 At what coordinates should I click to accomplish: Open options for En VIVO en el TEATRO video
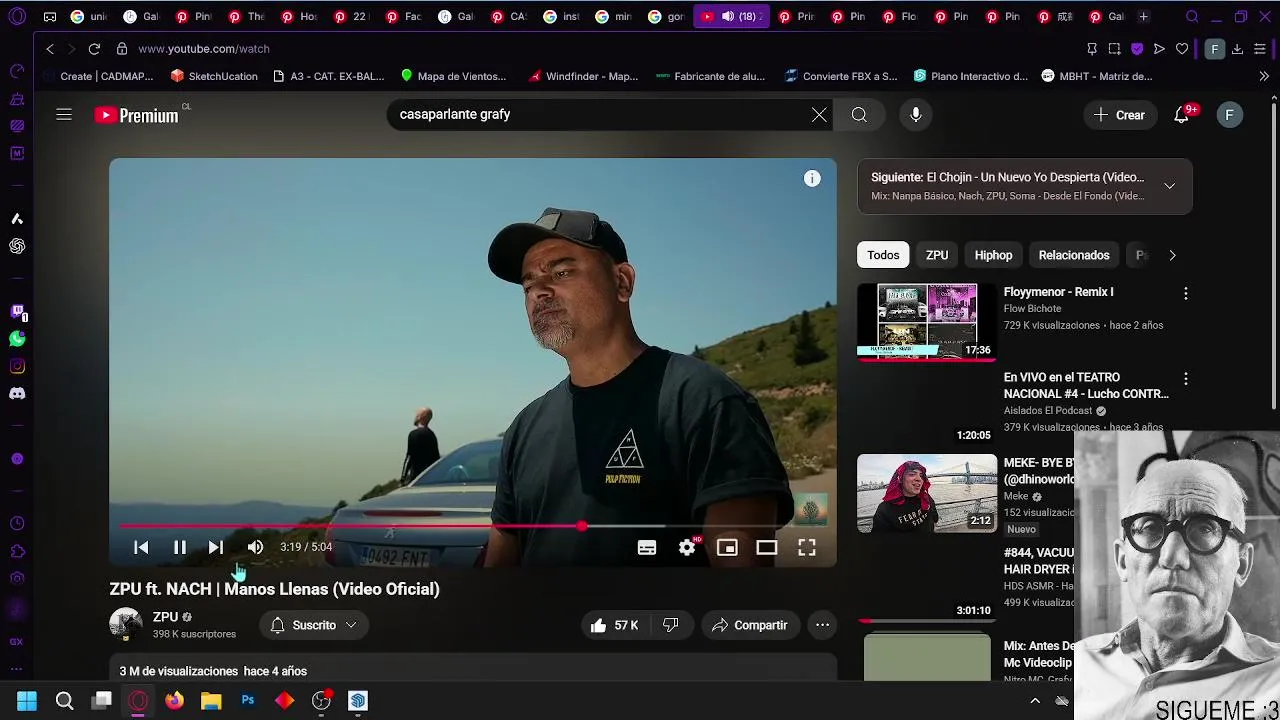point(1186,380)
